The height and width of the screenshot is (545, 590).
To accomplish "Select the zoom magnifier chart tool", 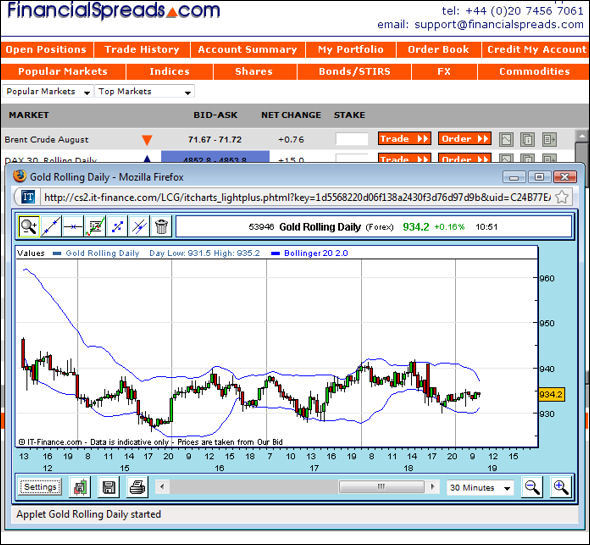I will [29, 226].
